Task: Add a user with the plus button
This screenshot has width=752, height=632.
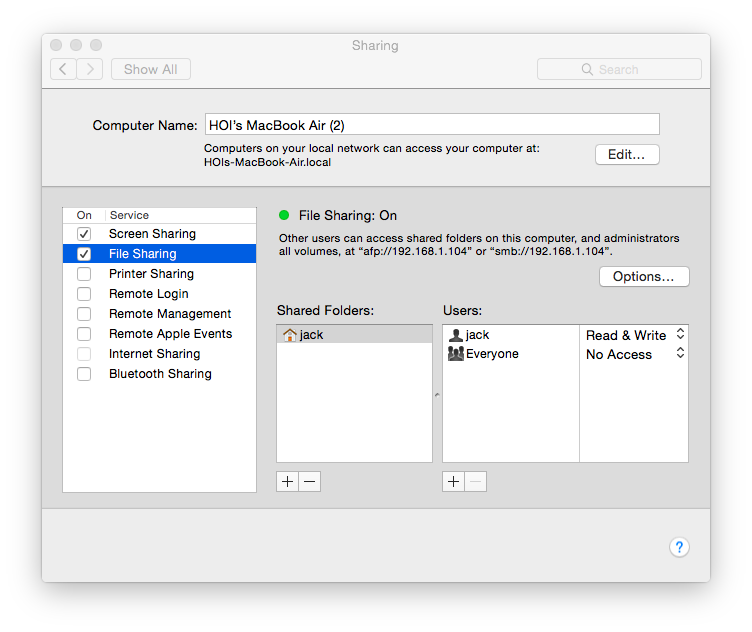Action: pyautogui.click(x=453, y=481)
